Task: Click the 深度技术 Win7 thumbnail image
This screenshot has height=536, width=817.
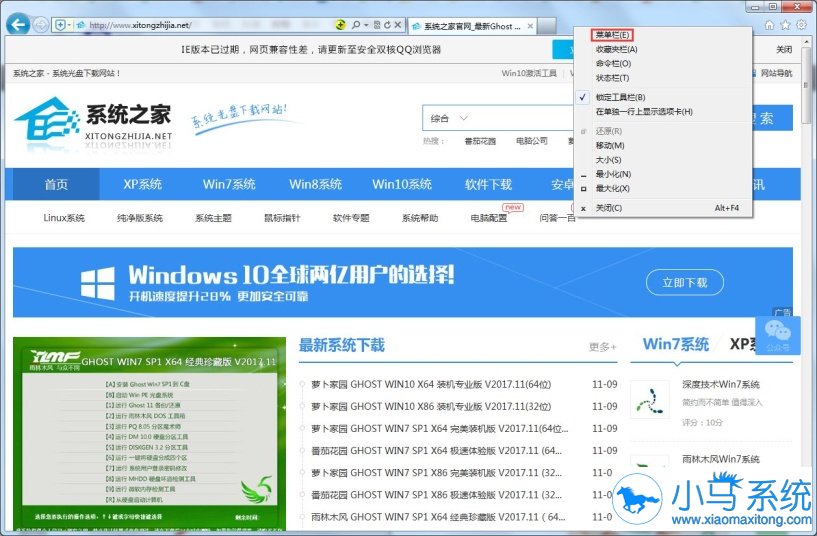Action: pyautogui.click(x=650, y=400)
